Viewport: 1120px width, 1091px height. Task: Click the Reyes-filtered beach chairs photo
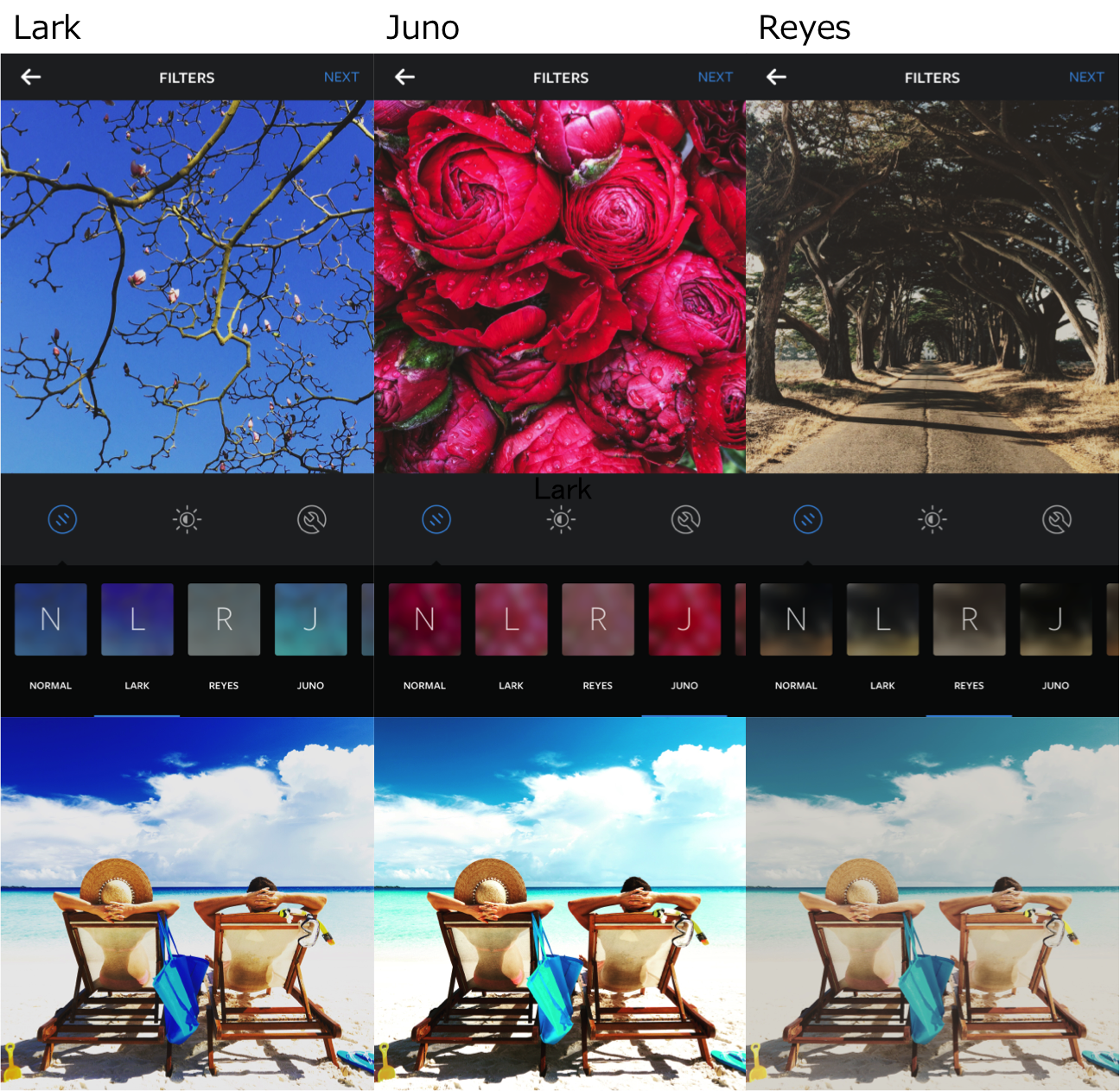tap(932, 904)
